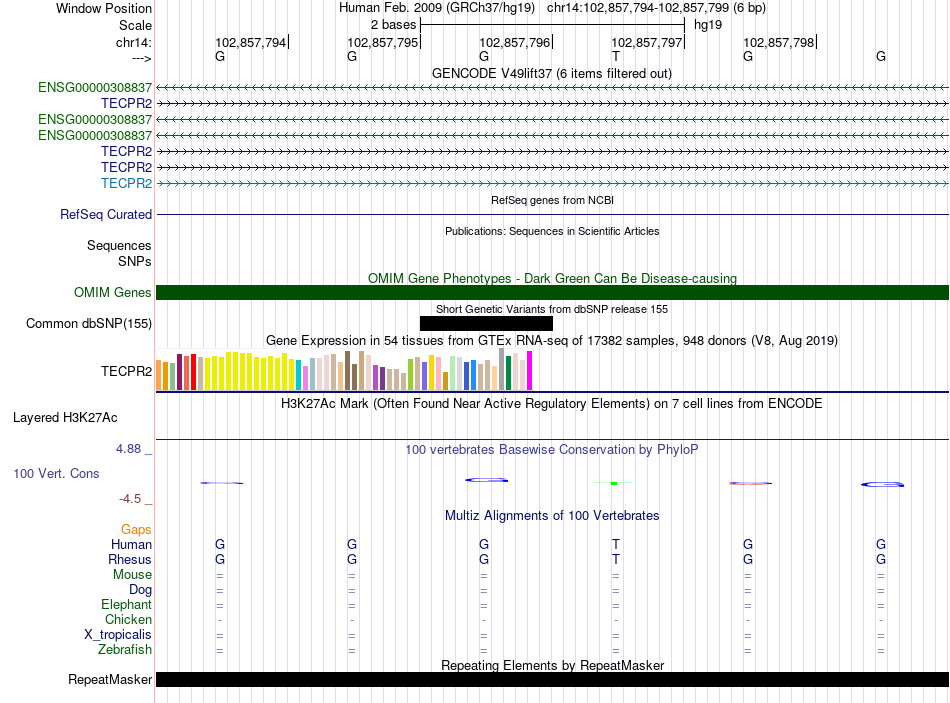Click the dark green OMIM gene bar
The width and height of the screenshot is (950, 703).
[x=552, y=292]
